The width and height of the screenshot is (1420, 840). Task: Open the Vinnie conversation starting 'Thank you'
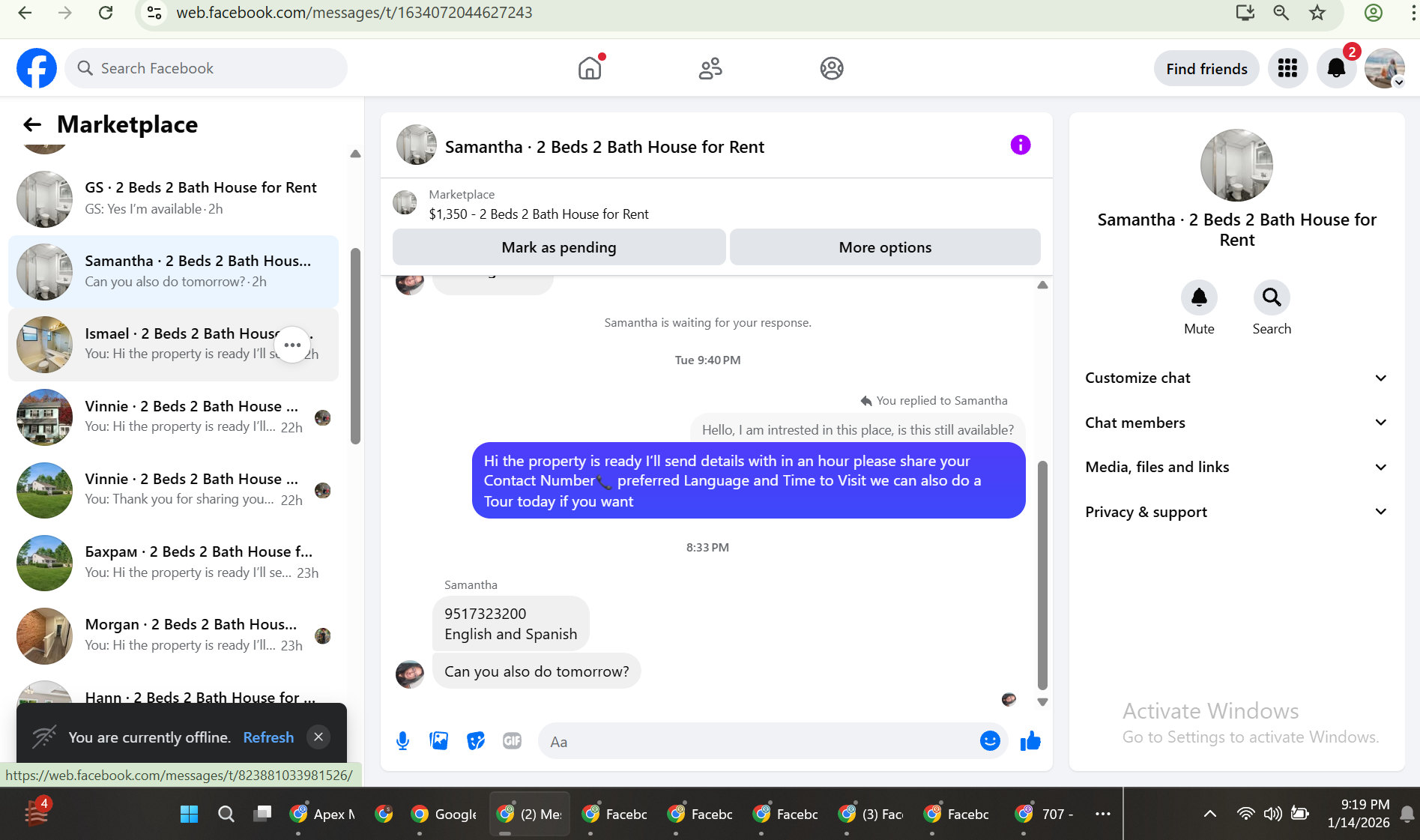173,489
